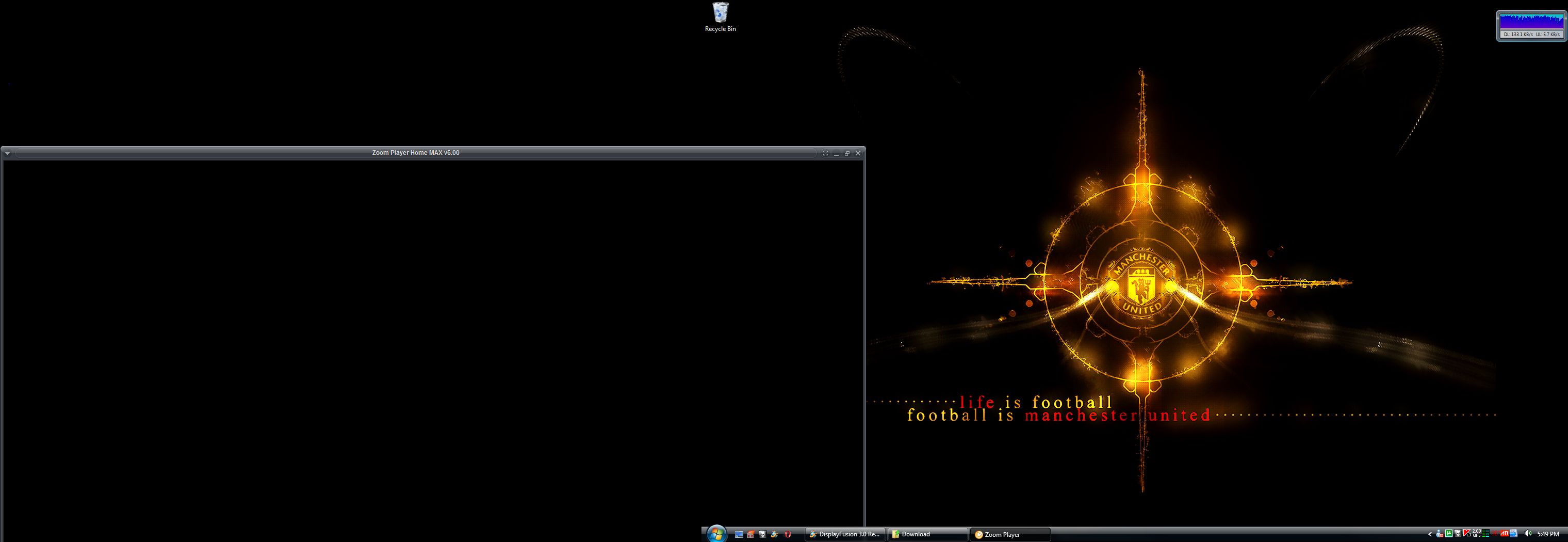Open Kaspersky antivirus tray icon
This screenshot has height=542, width=1568.
point(1467,534)
